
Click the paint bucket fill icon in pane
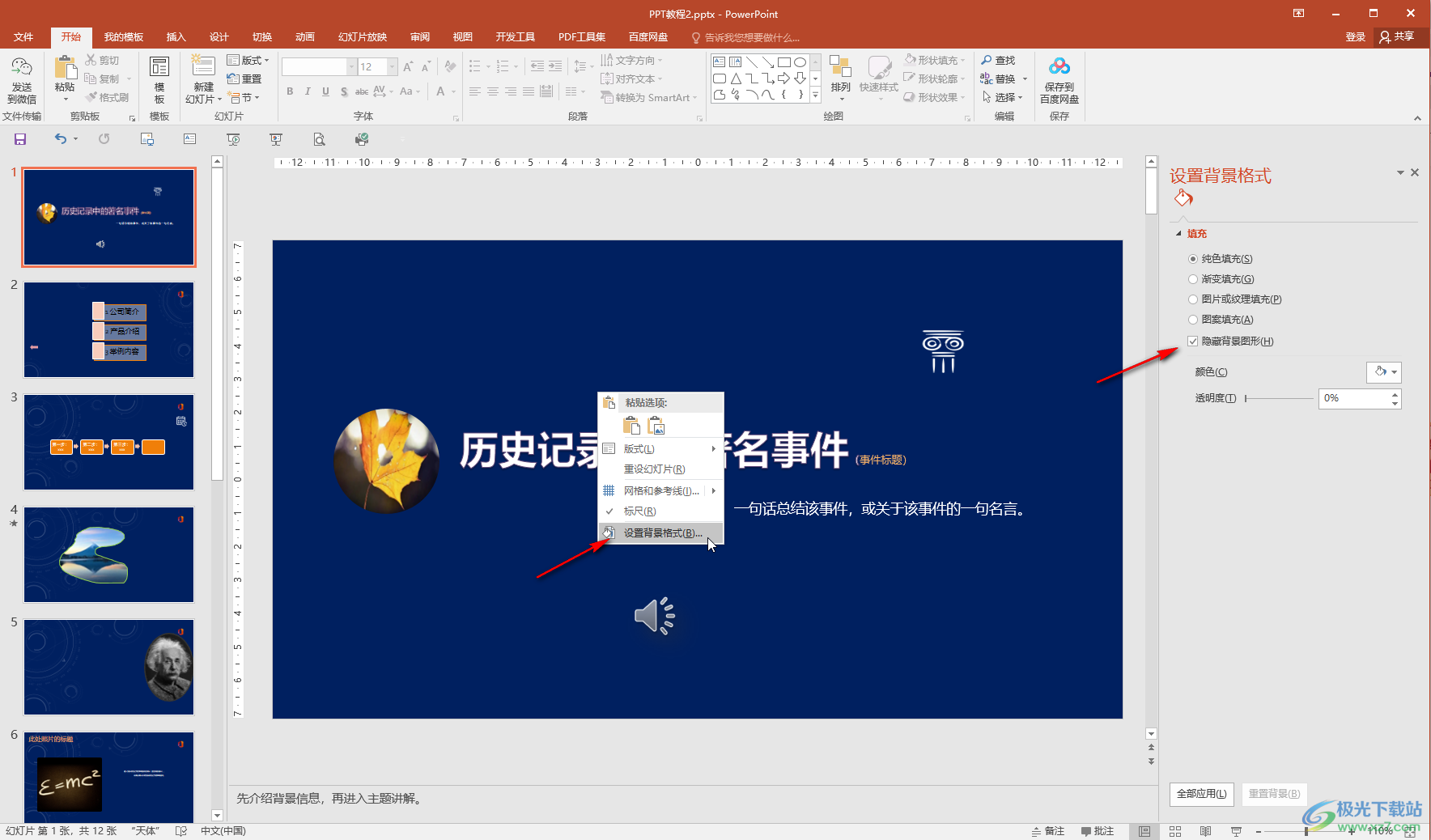[1183, 198]
